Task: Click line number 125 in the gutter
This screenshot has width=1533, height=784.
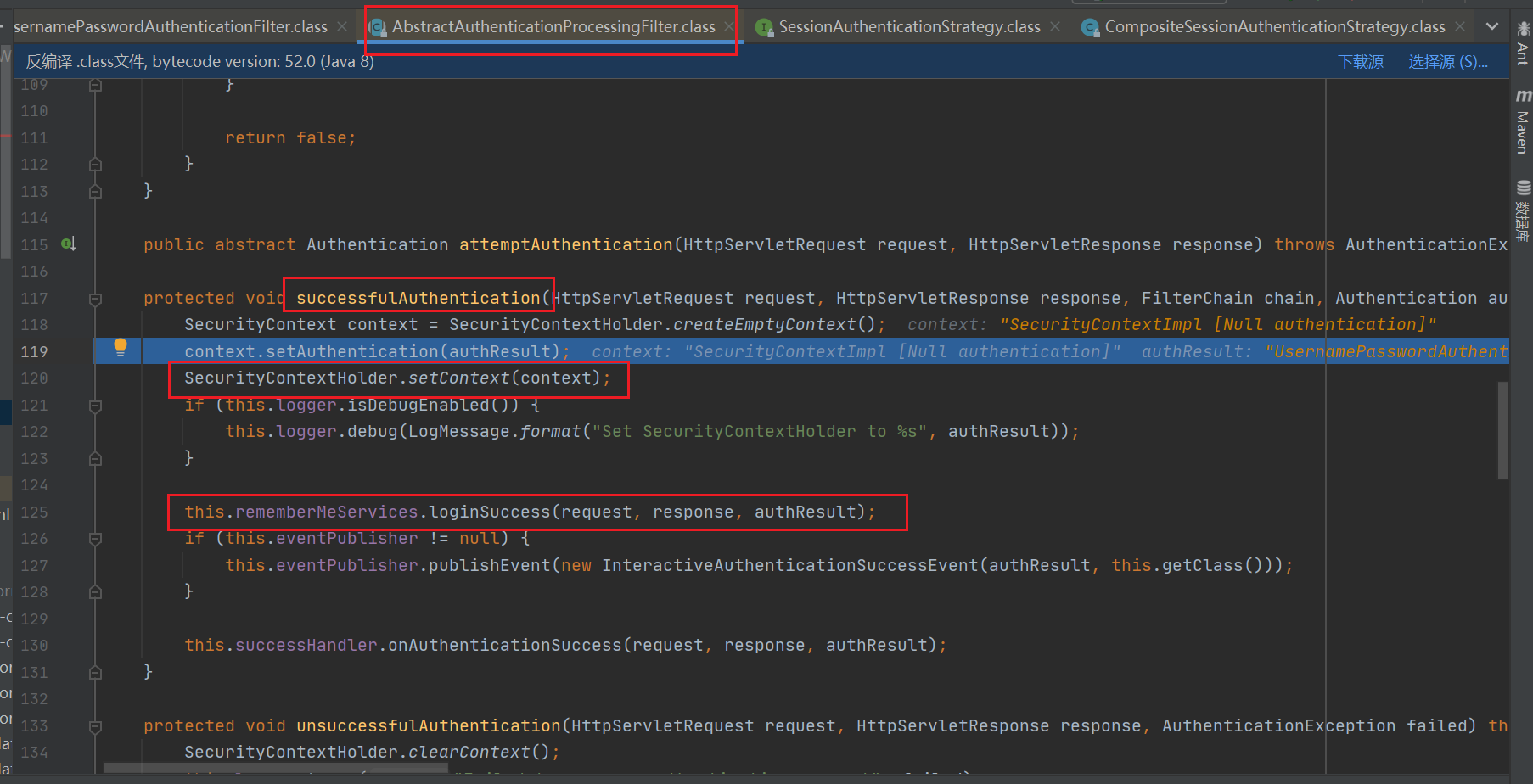Action: (34, 512)
